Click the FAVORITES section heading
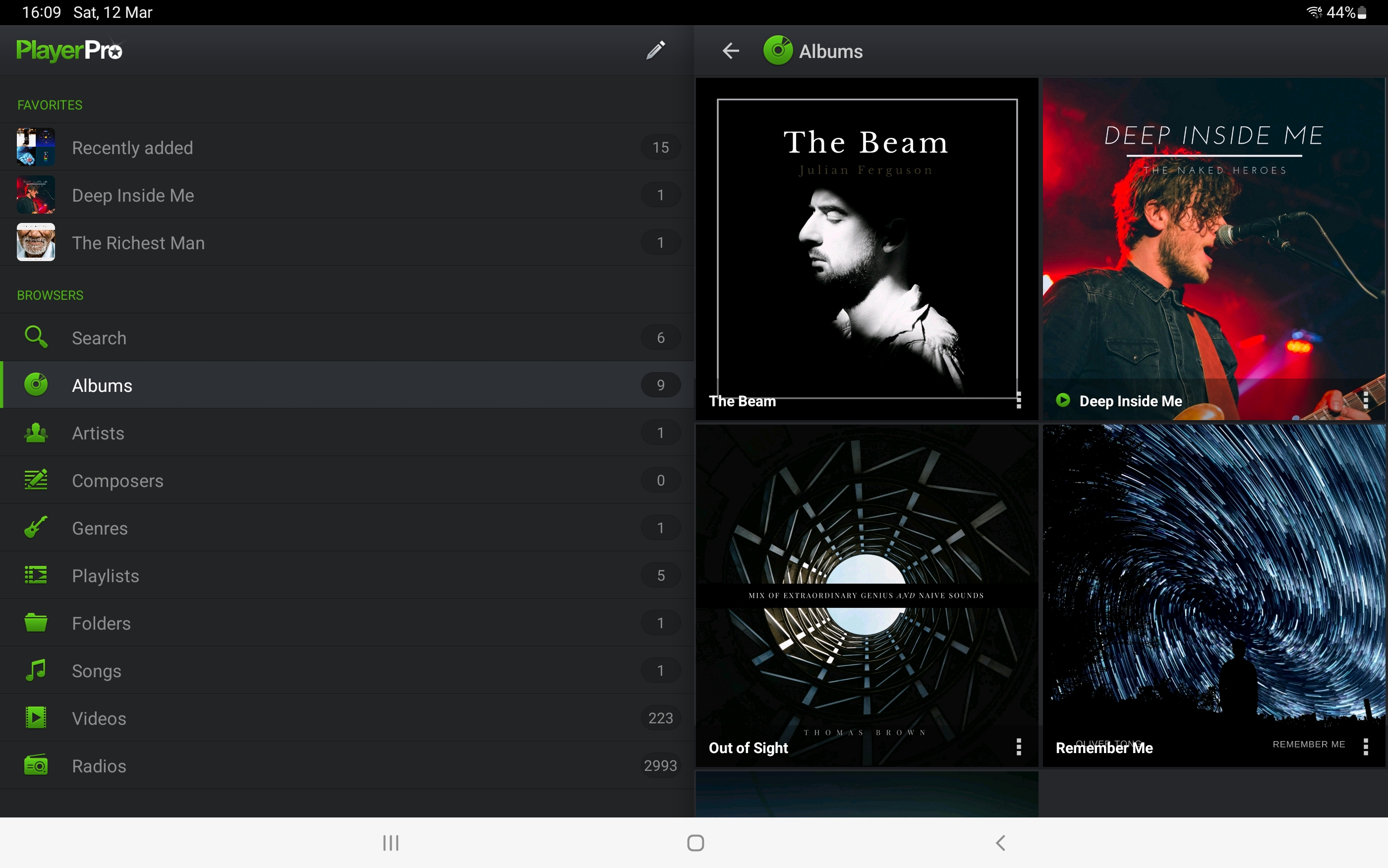 point(50,105)
